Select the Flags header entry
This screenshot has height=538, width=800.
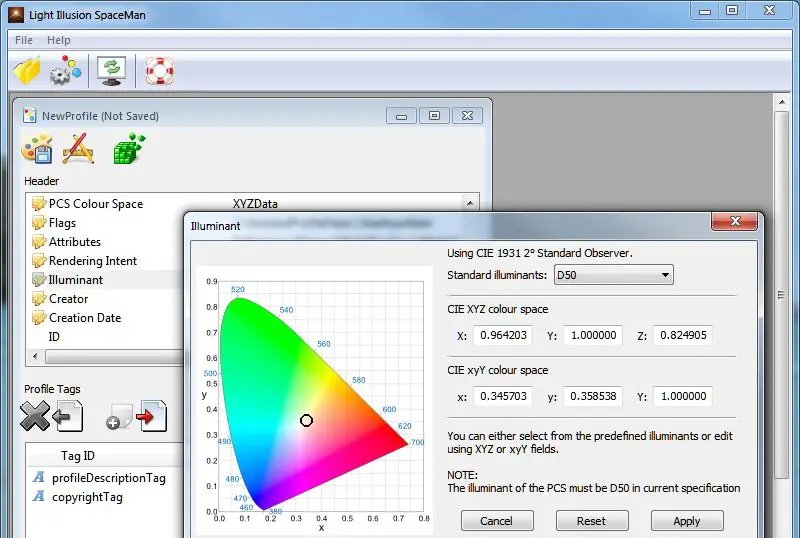(x=62, y=223)
